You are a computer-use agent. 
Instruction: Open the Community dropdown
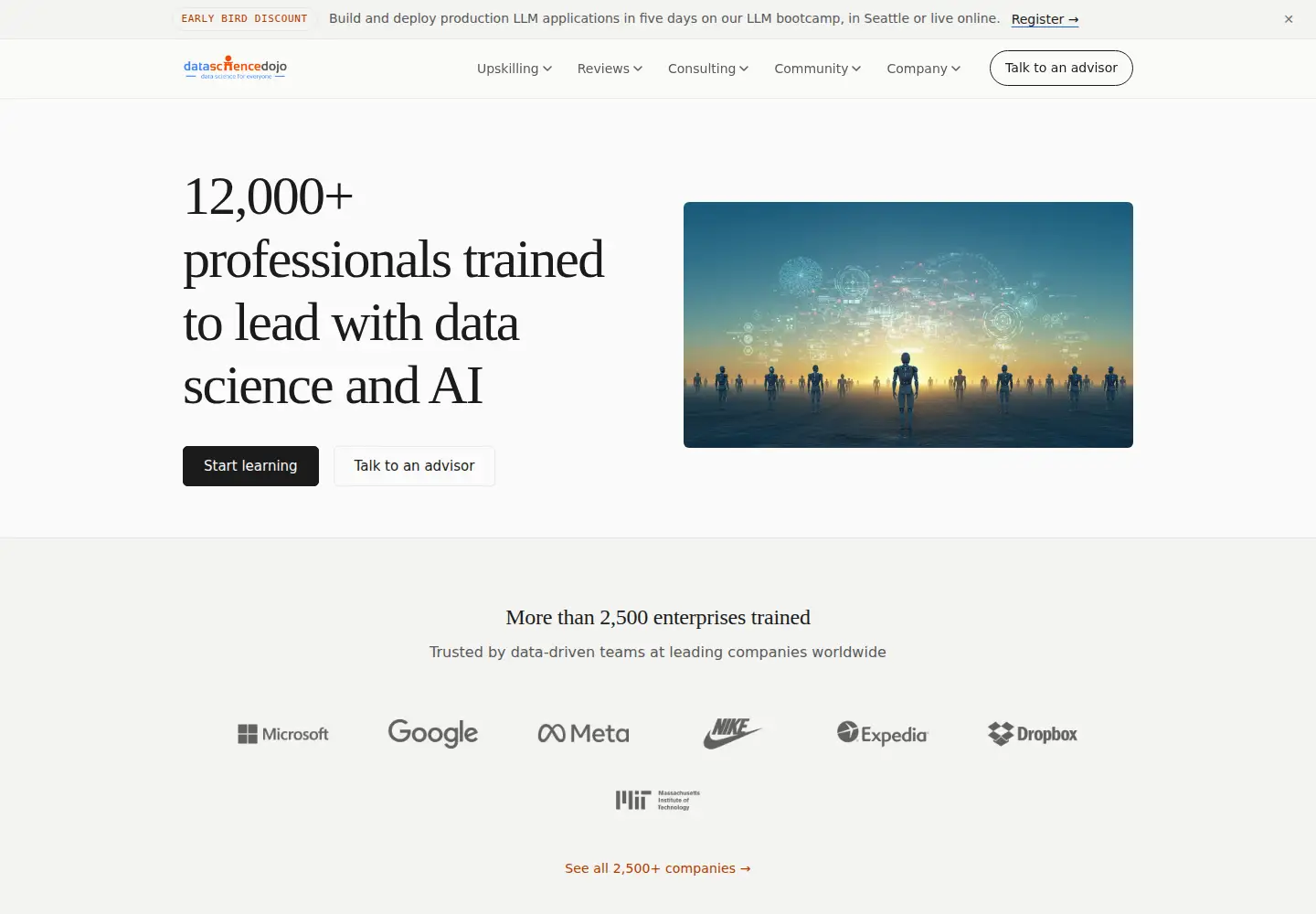pos(818,69)
